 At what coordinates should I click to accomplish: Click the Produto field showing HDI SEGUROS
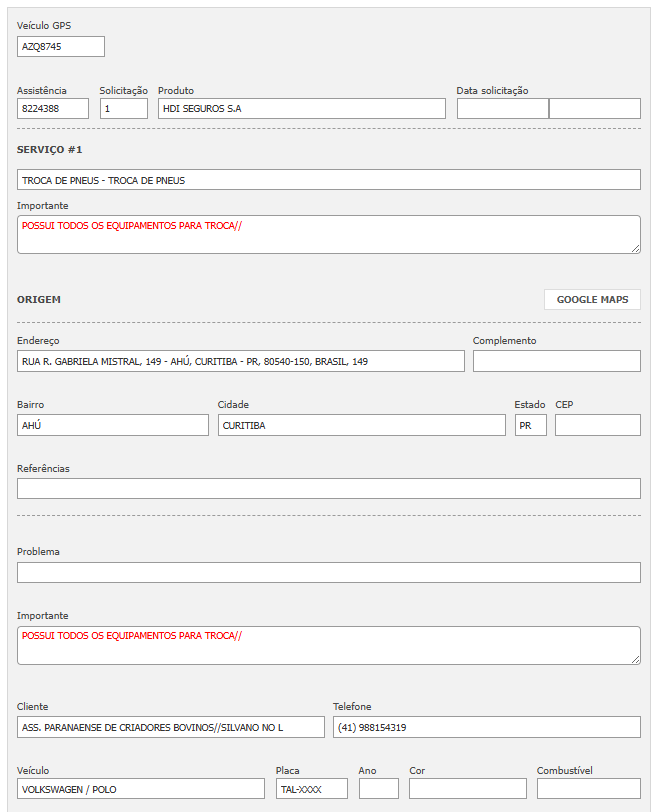coord(301,108)
